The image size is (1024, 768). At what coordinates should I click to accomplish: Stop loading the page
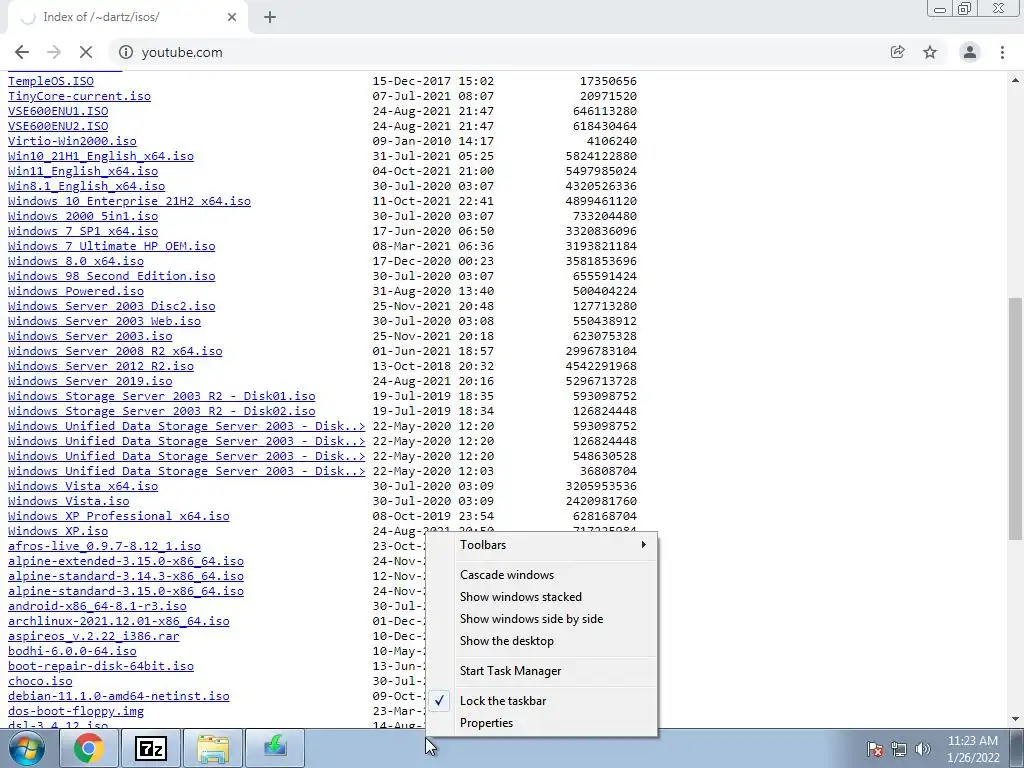[86, 52]
